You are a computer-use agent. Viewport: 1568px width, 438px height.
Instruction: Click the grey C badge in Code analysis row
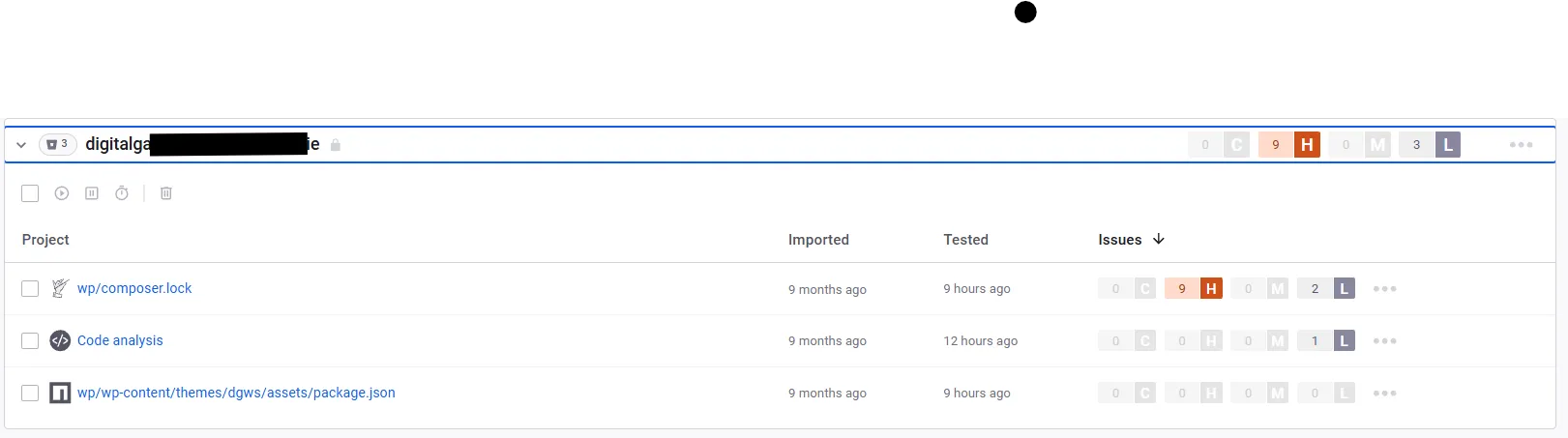tap(1145, 340)
